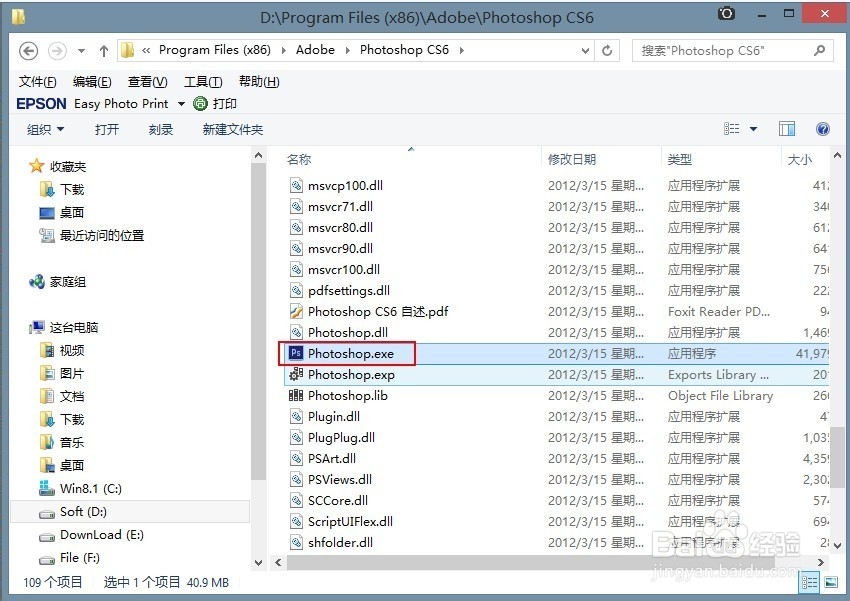Click the navigation pane vertical scrollbar
The height and width of the screenshot is (601, 850).
pyautogui.click(x=259, y=321)
